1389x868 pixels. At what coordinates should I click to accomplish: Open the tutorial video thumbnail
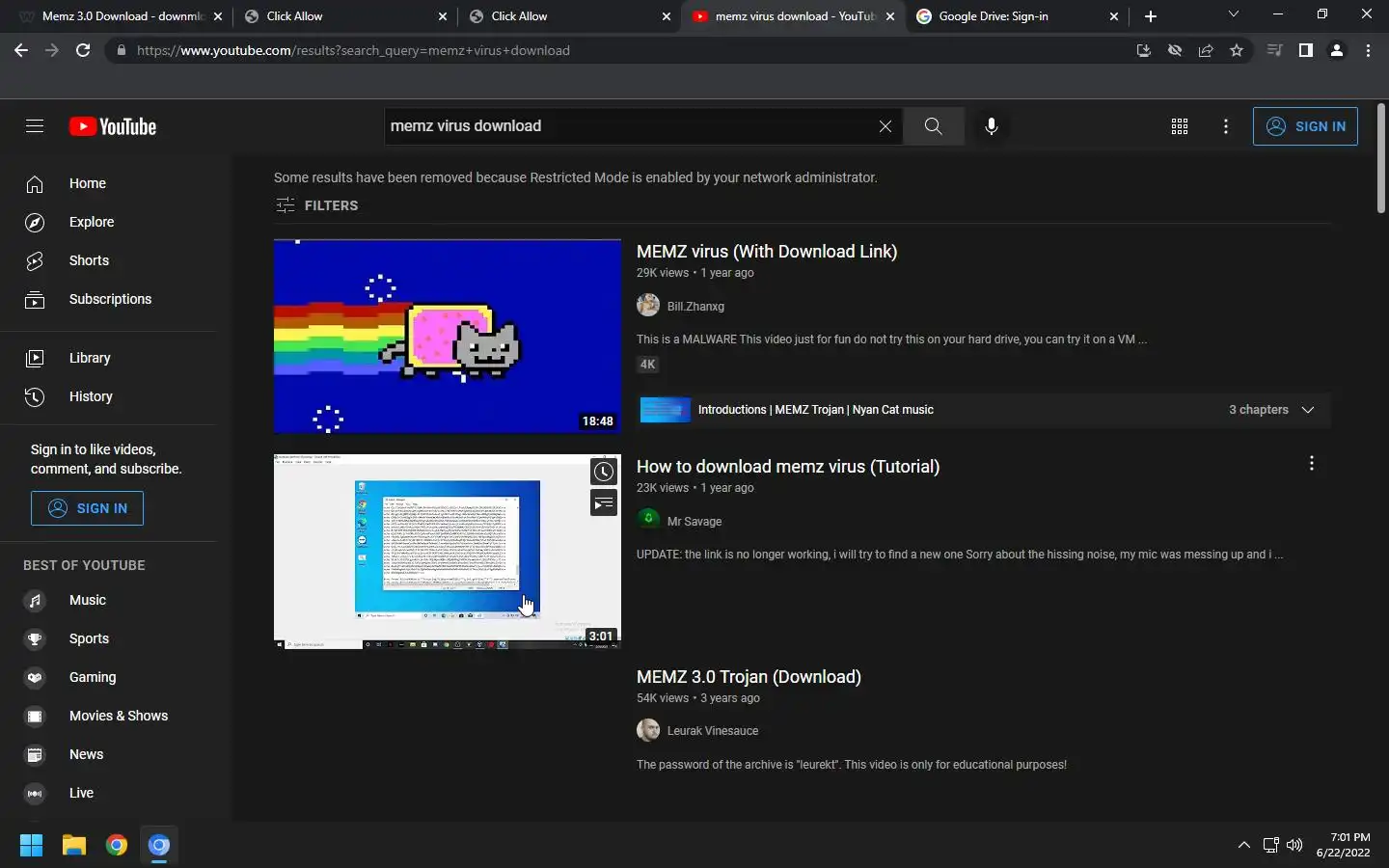point(448,552)
